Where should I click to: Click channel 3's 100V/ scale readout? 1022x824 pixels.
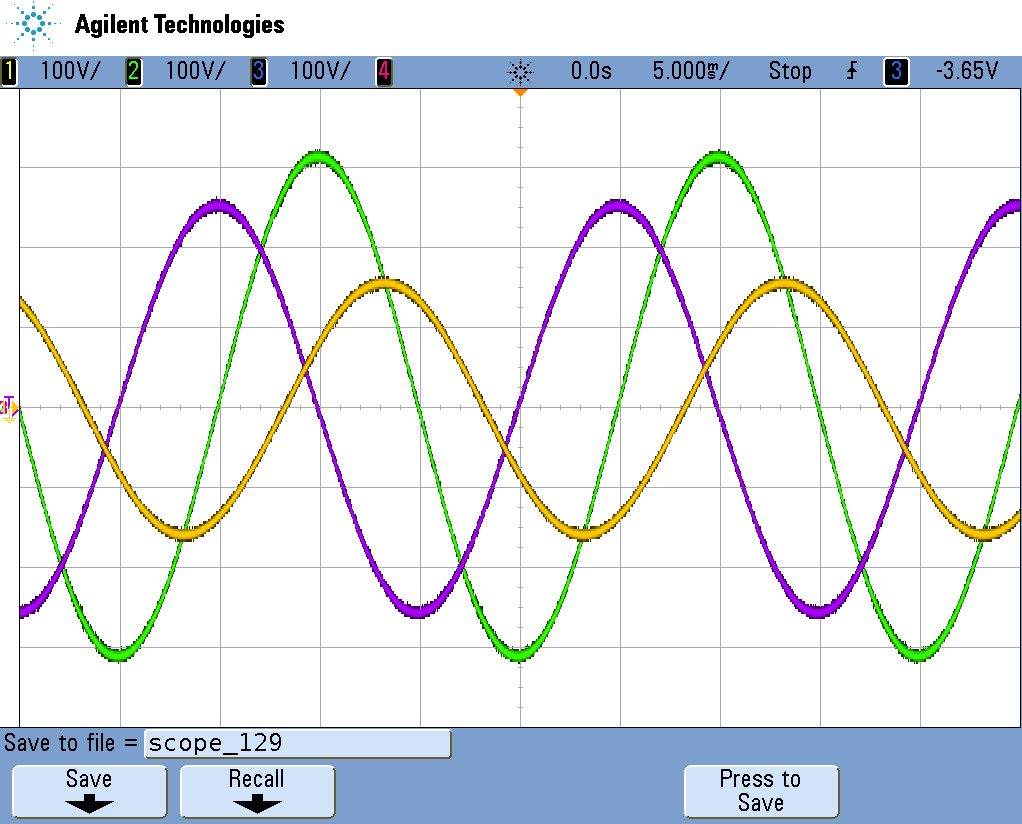coord(320,72)
